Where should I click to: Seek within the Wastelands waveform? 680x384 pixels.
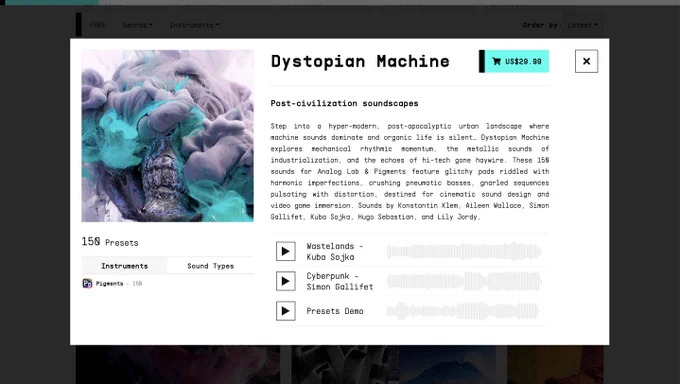(x=464, y=251)
